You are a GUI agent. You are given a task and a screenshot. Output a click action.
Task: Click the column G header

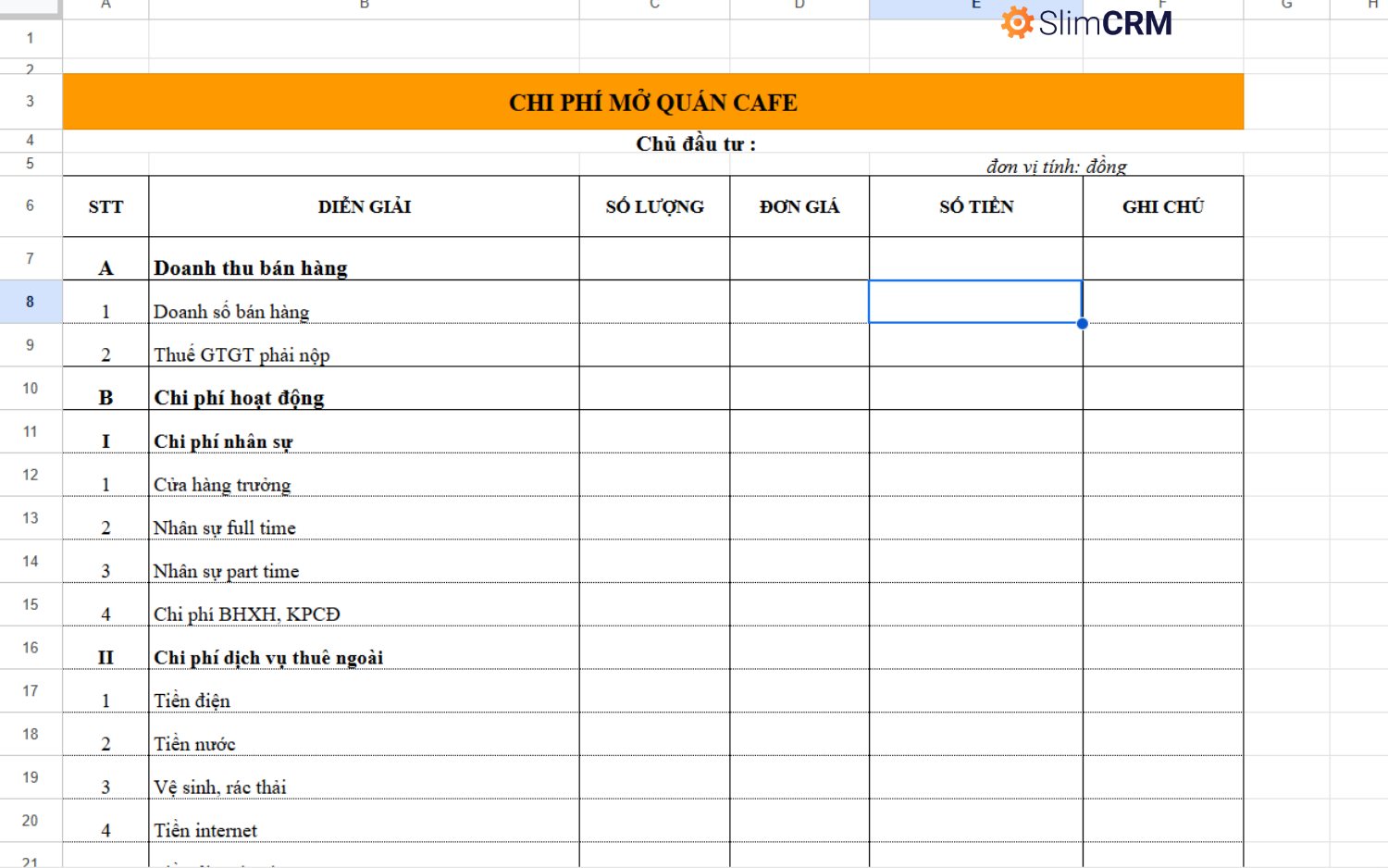tap(1286, 6)
